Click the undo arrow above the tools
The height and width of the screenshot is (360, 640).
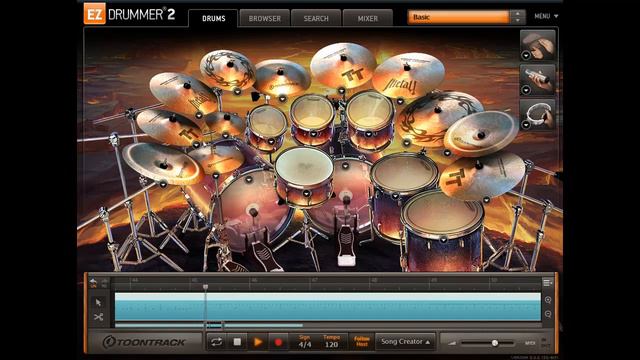pyautogui.click(x=93, y=282)
